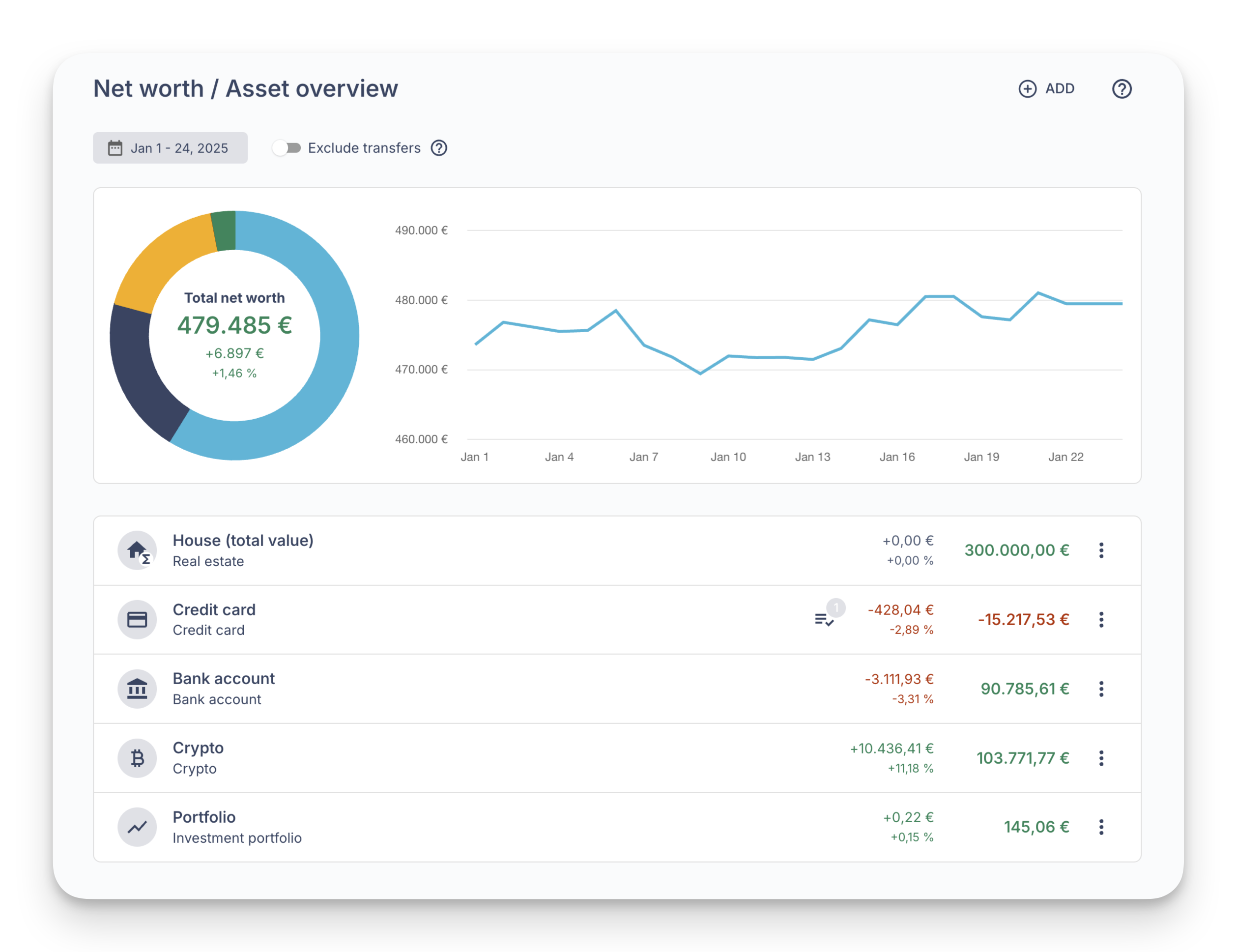Open three-dot menu for Credit card row
Screen dimensions: 1237x952
pyautogui.click(x=1101, y=620)
